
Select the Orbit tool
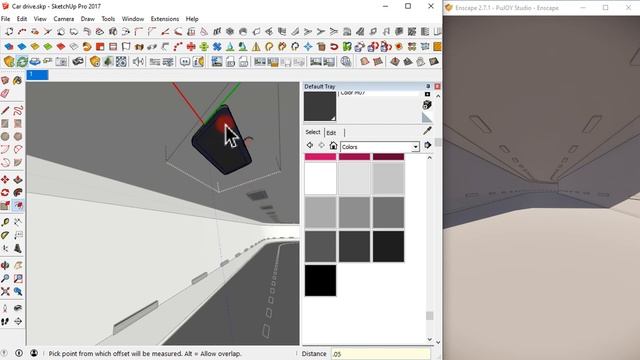pyautogui.click(x=5, y=266)
